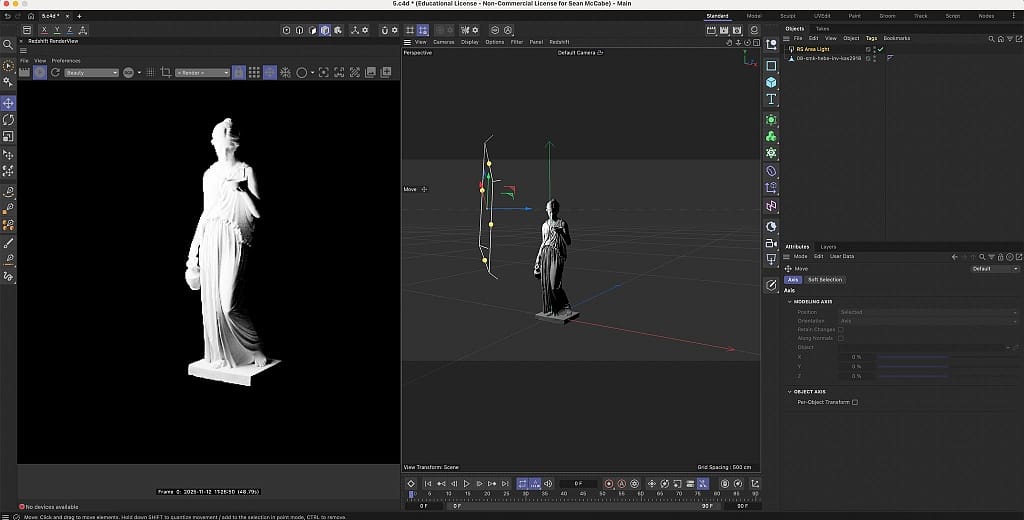
Task: Click the X axis percentage slider
Action: pos(912,357)
